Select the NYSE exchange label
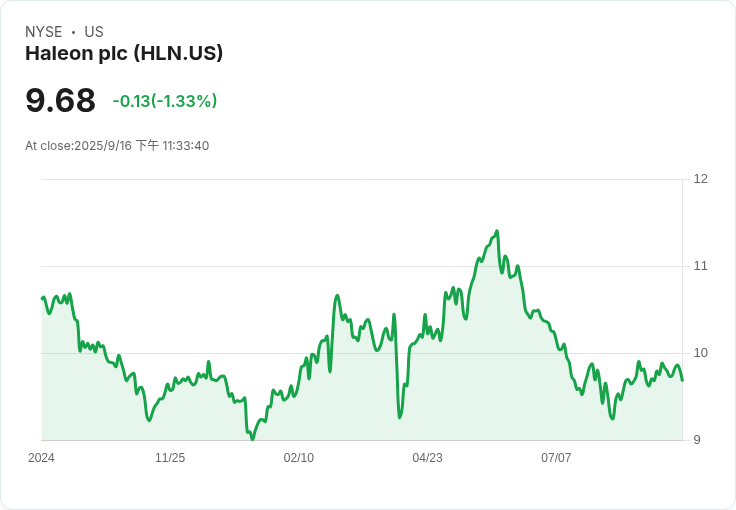Image resolution: width=736 pixels, height=510 pixels. 44,32
